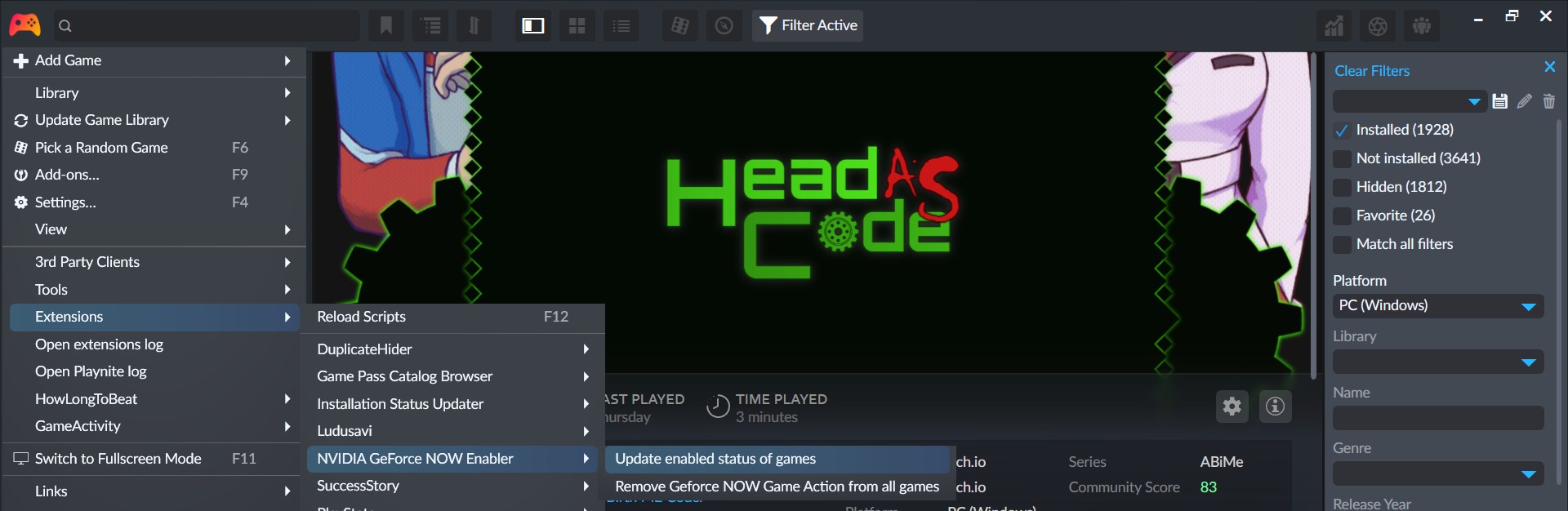
Task: Expand the Library submenu
Action: pyautogui.click(x=154, y=93)
